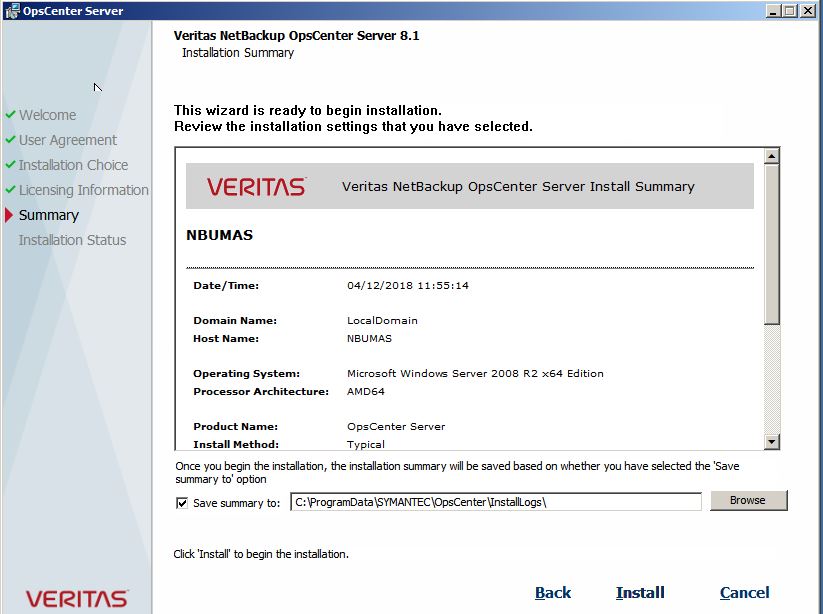Select the User Agreement step
Image resolution: width=823 pixels, height=614 pixels.
(67, 140)
